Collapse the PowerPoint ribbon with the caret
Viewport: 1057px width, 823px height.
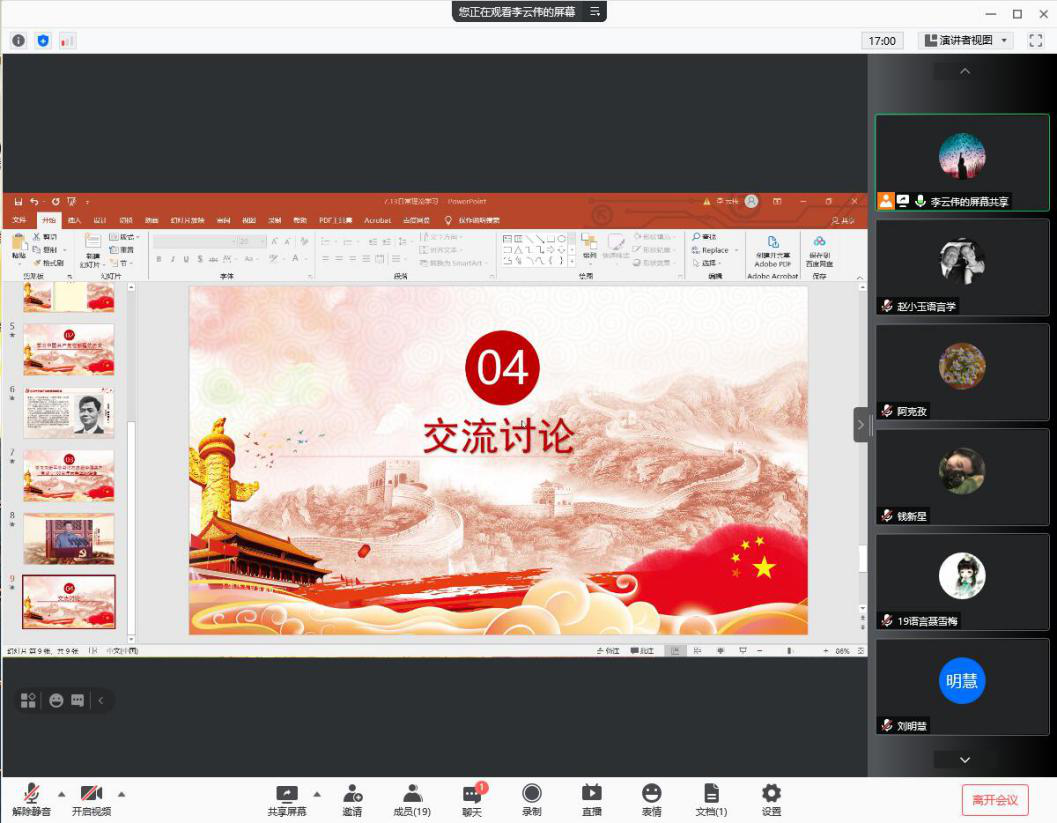859,277
